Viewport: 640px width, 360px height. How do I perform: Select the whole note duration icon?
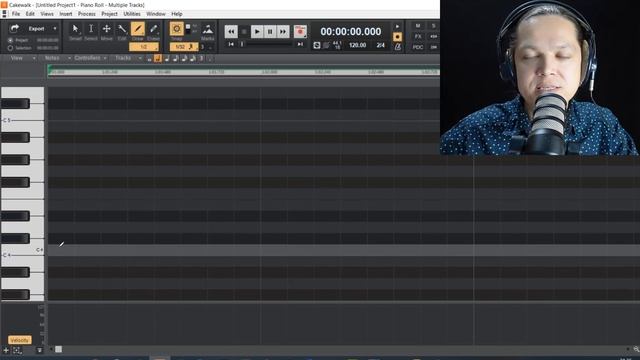click(x=149, y=58)
